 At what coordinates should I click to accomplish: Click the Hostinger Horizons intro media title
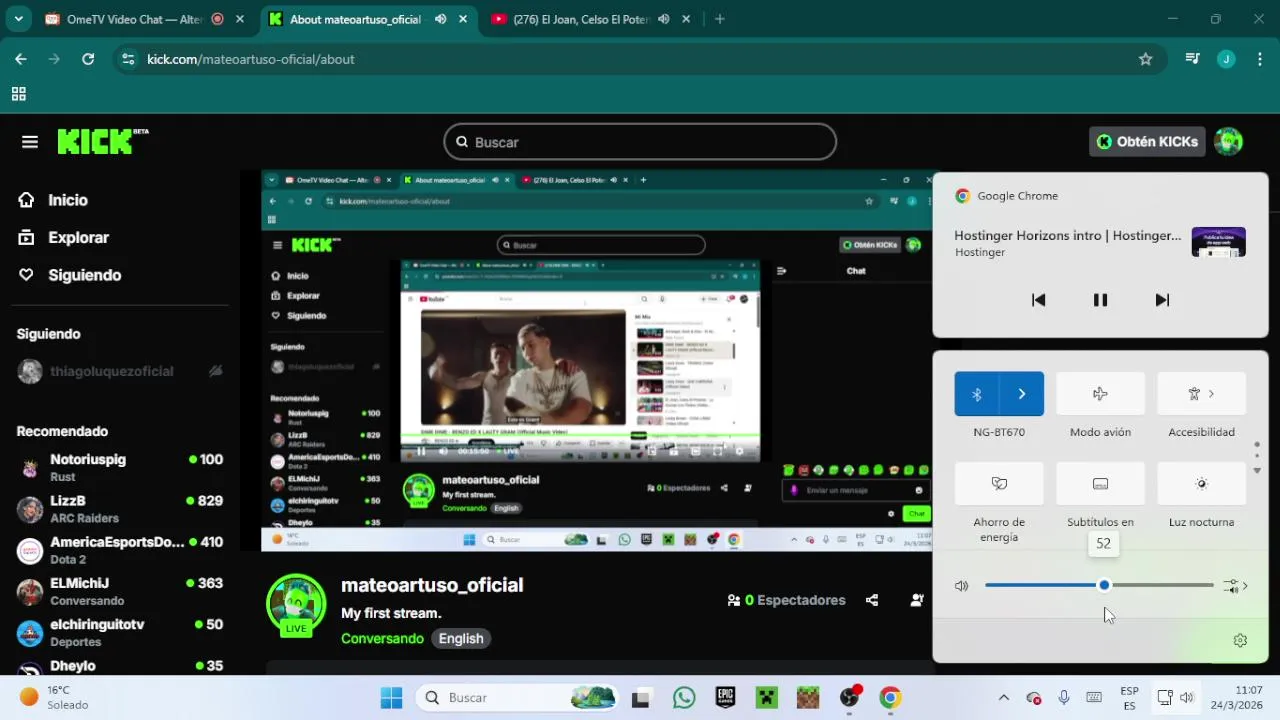(x=1067, y=236)
